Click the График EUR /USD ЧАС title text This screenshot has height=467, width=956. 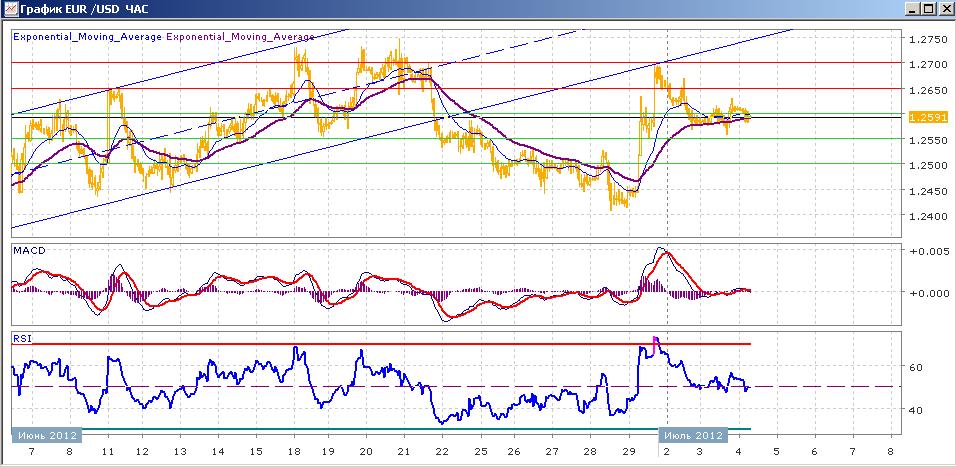coord(90,10)
